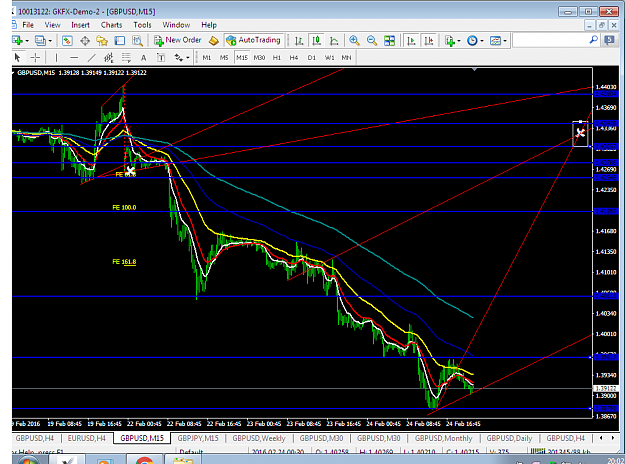Switch timeframe to M5
This screenshot has height=464, width=625.
point(224,58)
